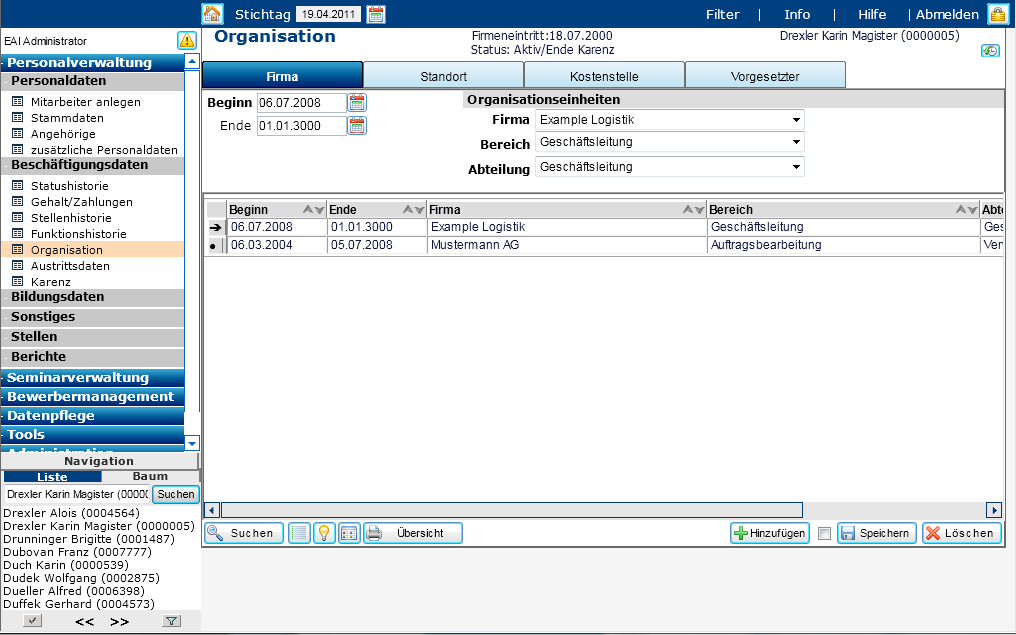Screen dimensions: 1016x635
Task: Click the Stammdaten list icon
Action: [18, 118]
